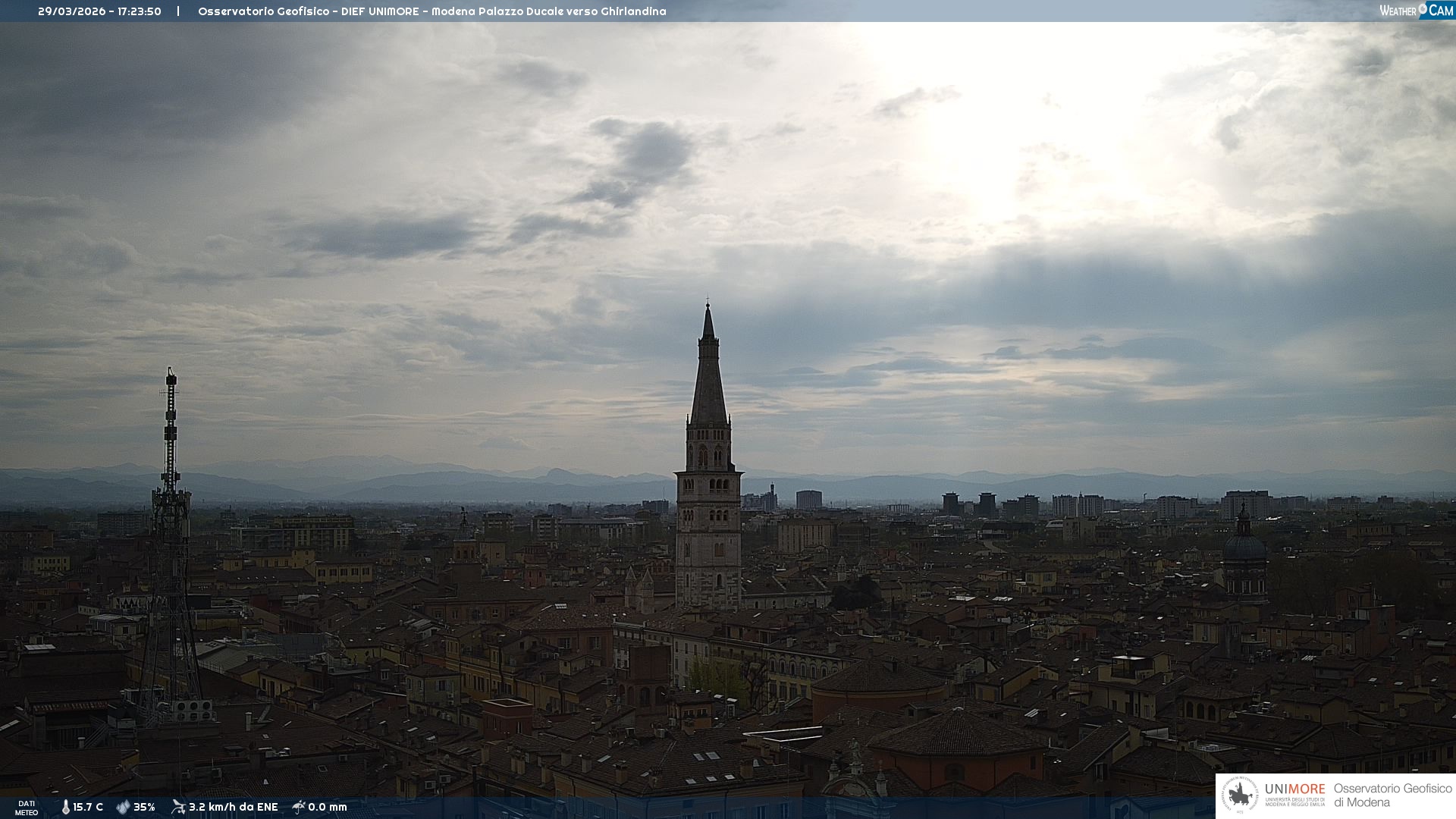Screen dimensions: 1456x819
Task: Click the humidity water droplets icon
Action: pyautogui.click(x=123, y=807)
